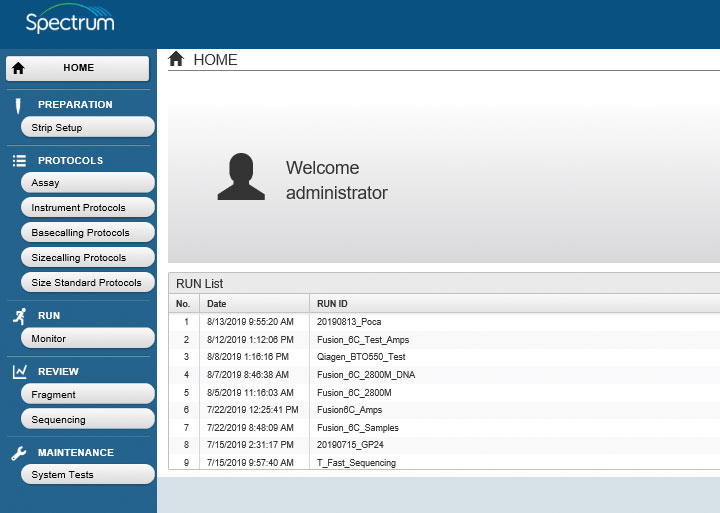The image size is (720, 513).
Task: Open Basecalling Protocols
Action: tap(86, 233)
